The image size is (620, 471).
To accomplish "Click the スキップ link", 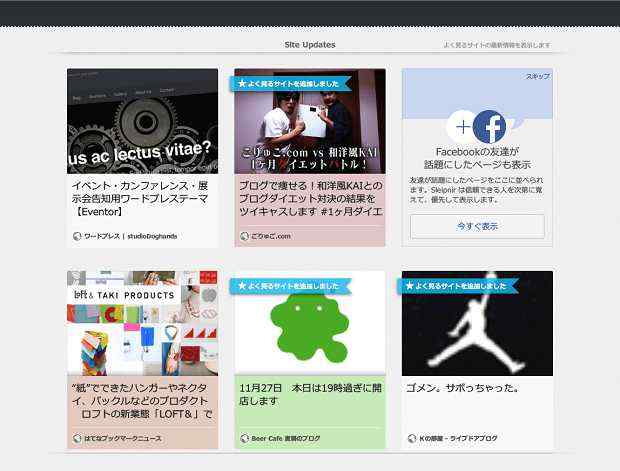I will (537, 77).
